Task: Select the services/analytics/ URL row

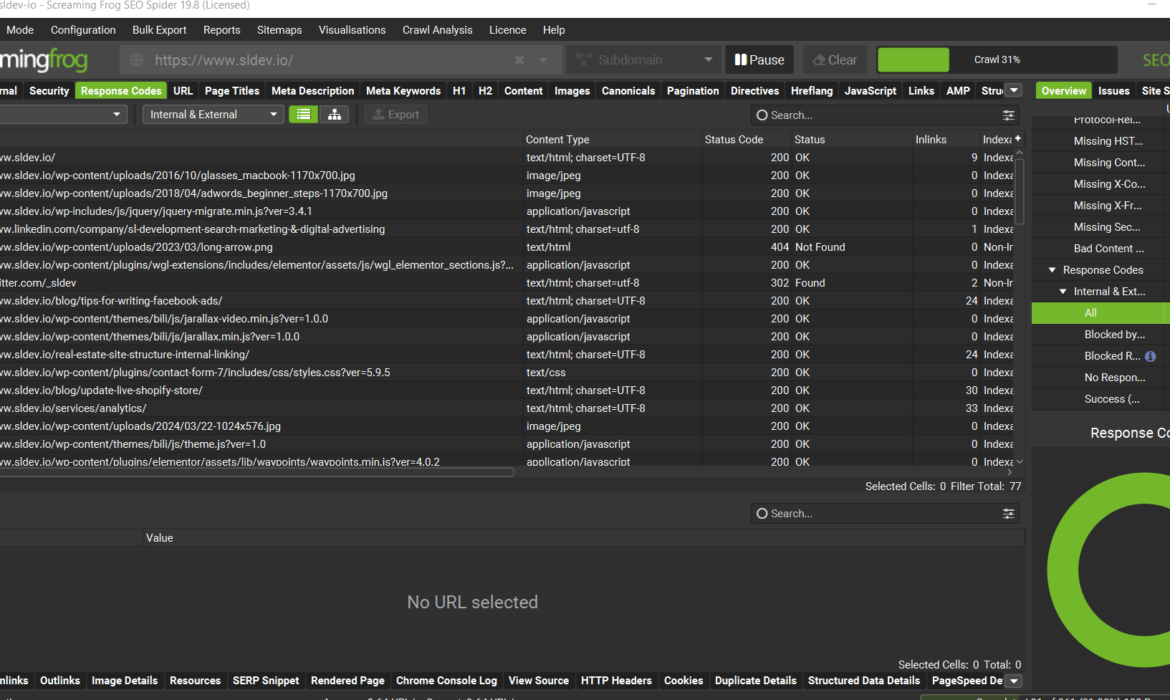Action: [507, 408]
